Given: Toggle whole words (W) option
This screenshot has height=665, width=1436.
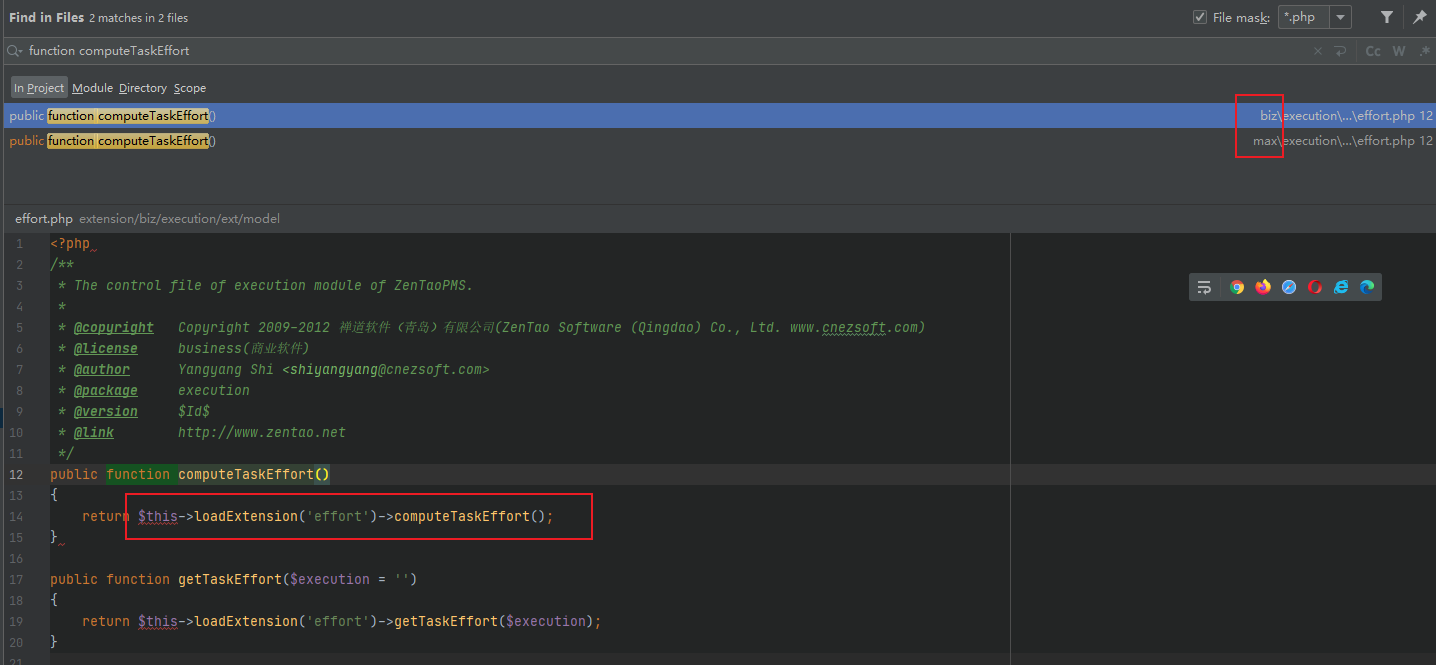Looking at the screenshot, I should (1399, 51).
